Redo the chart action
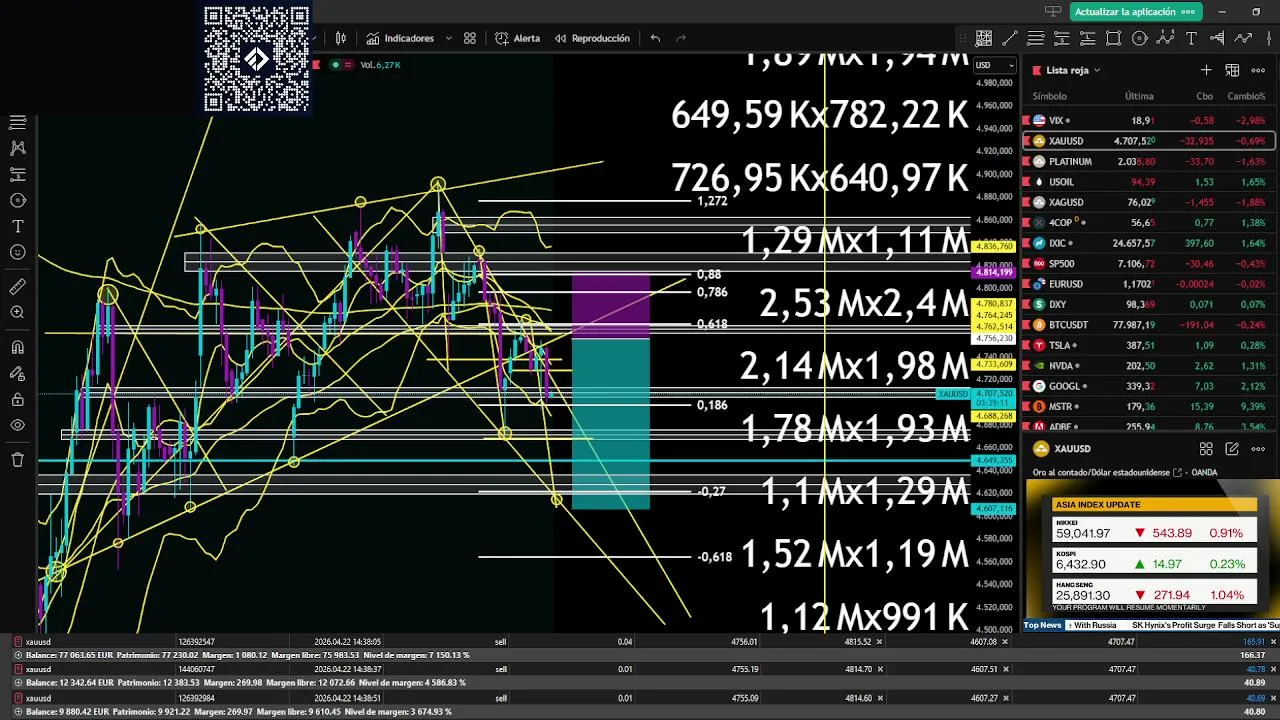The width and height of the screenshot is (1280, 720). tap(681, 38)
